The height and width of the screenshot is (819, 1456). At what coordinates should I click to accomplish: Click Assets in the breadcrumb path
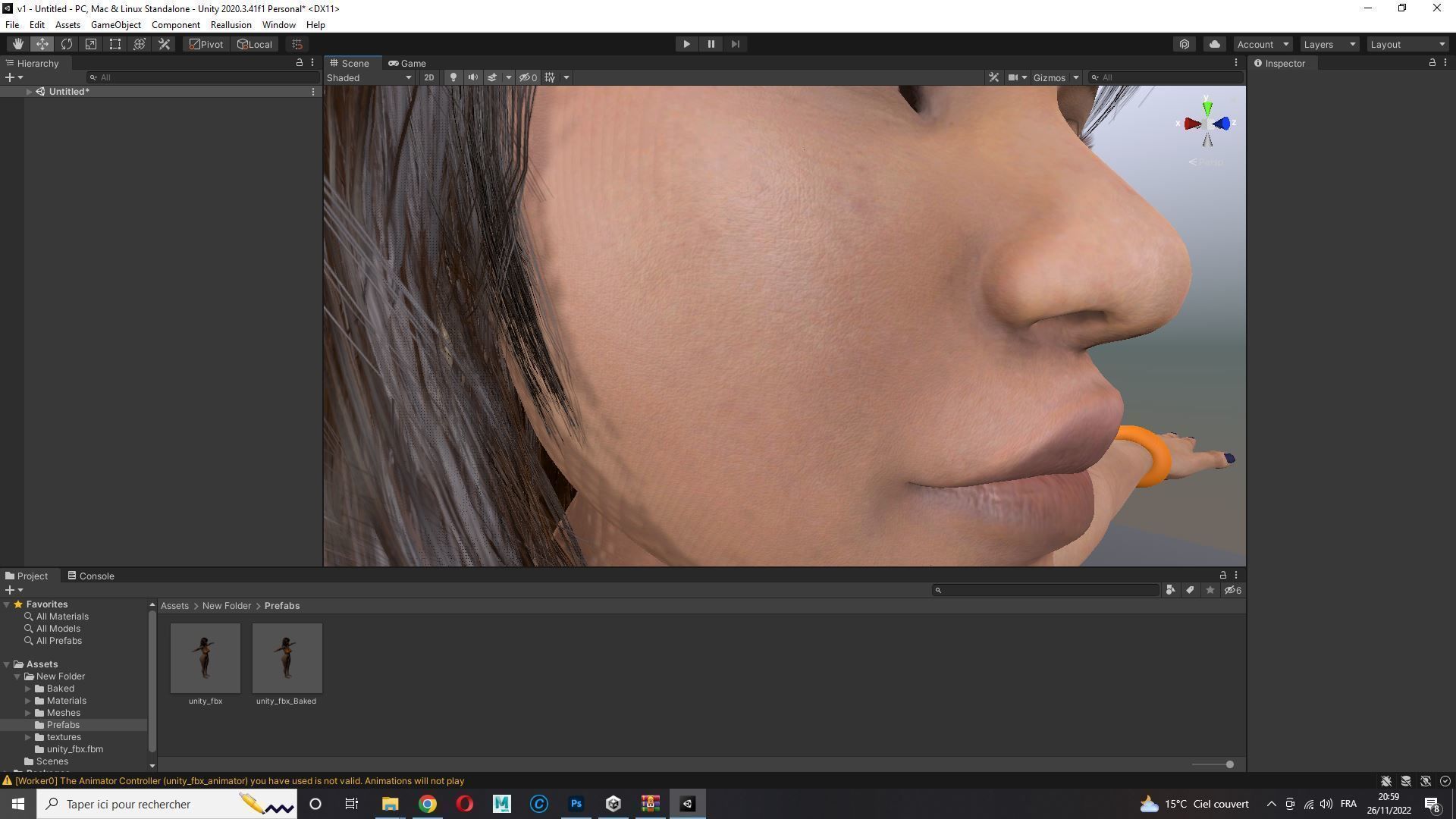pos(174,606)
